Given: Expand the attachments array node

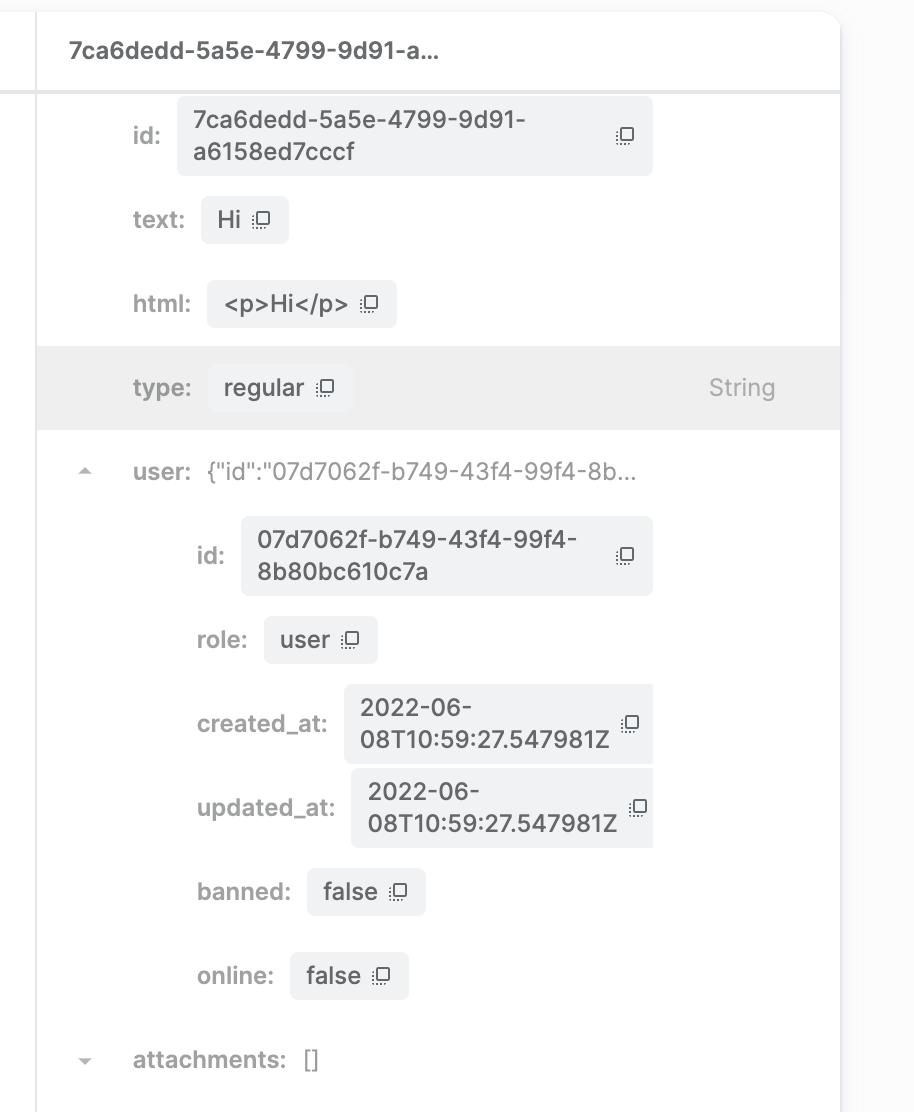Looking at the screenshot, I should (x=87, y=1060).
